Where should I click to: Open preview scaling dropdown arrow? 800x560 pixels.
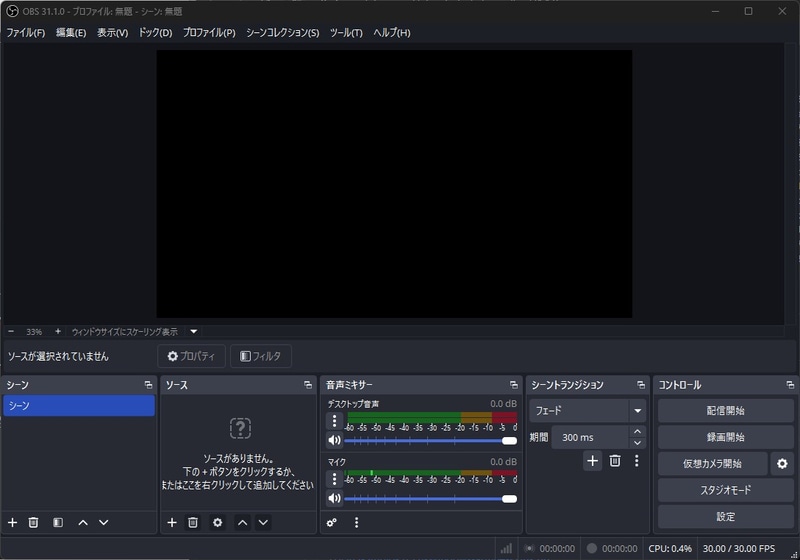(194, 332)
